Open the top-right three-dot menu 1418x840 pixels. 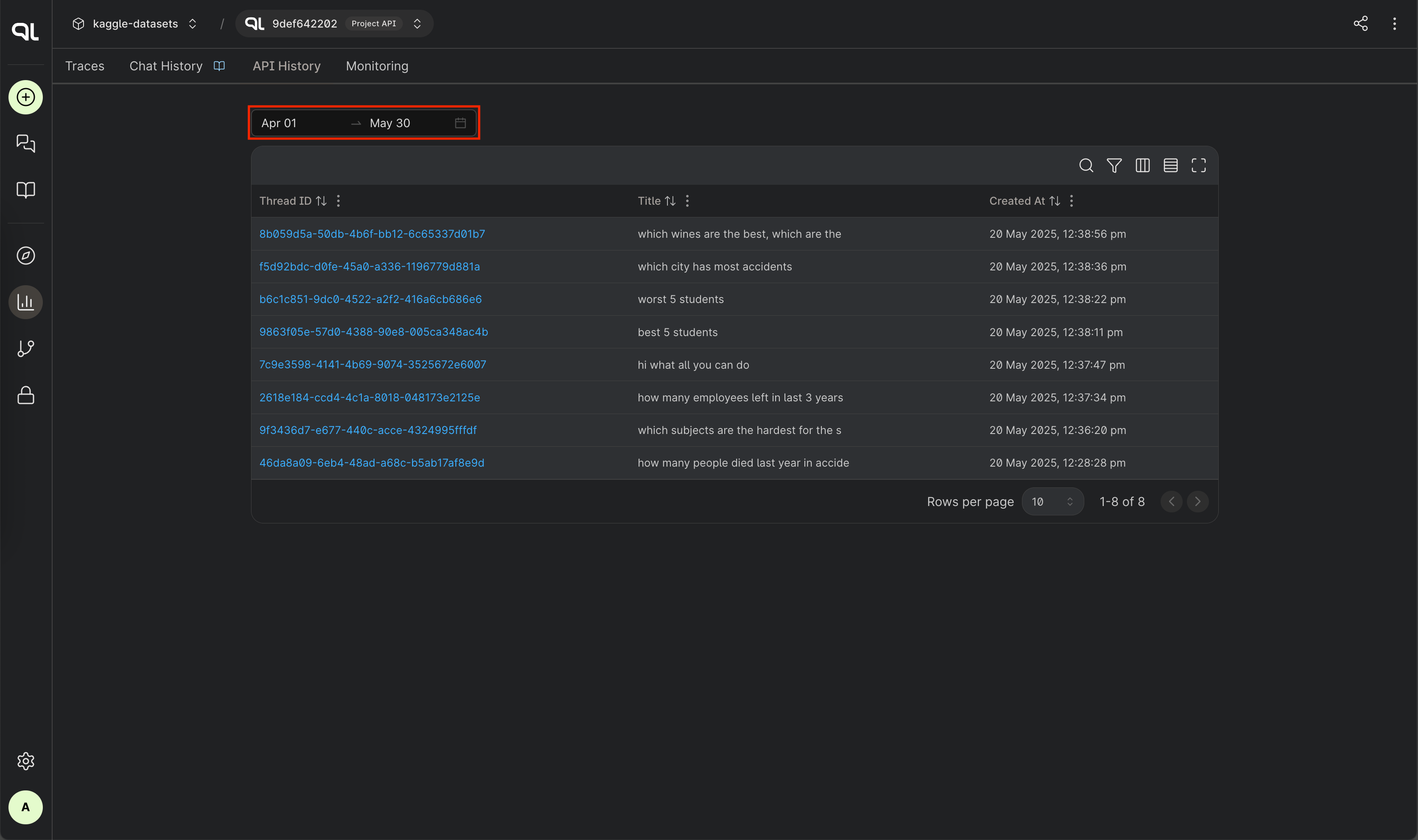(x=1395, y=23)
